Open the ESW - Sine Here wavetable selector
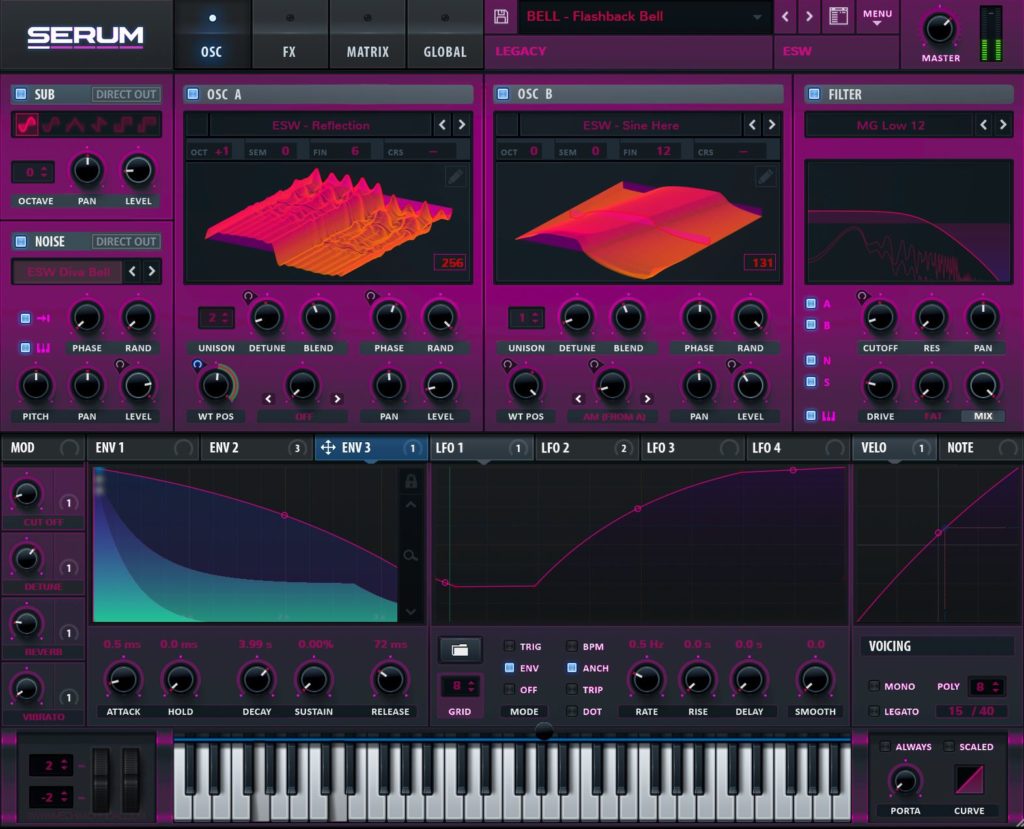The height and width of the screenshot is (829, 1024). click(631, 125)
